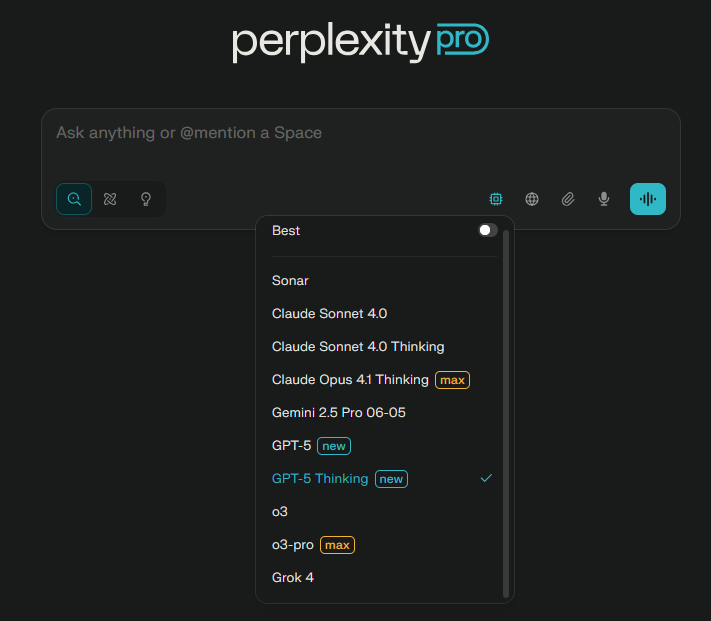Focus the Ask anything input field
Screen dimensions: 711x621
(x=360, y=144)
